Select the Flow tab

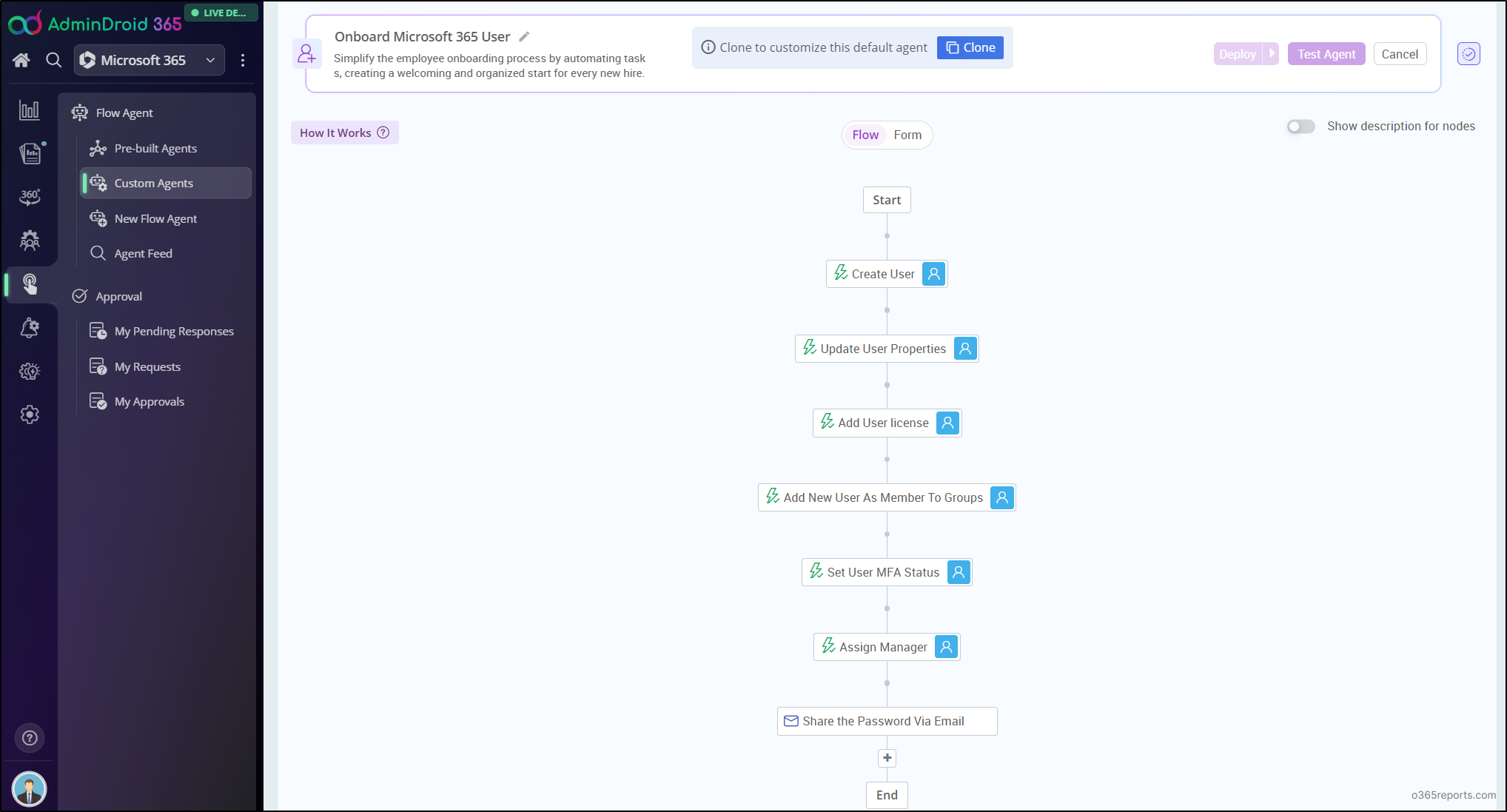coord(865,135)
